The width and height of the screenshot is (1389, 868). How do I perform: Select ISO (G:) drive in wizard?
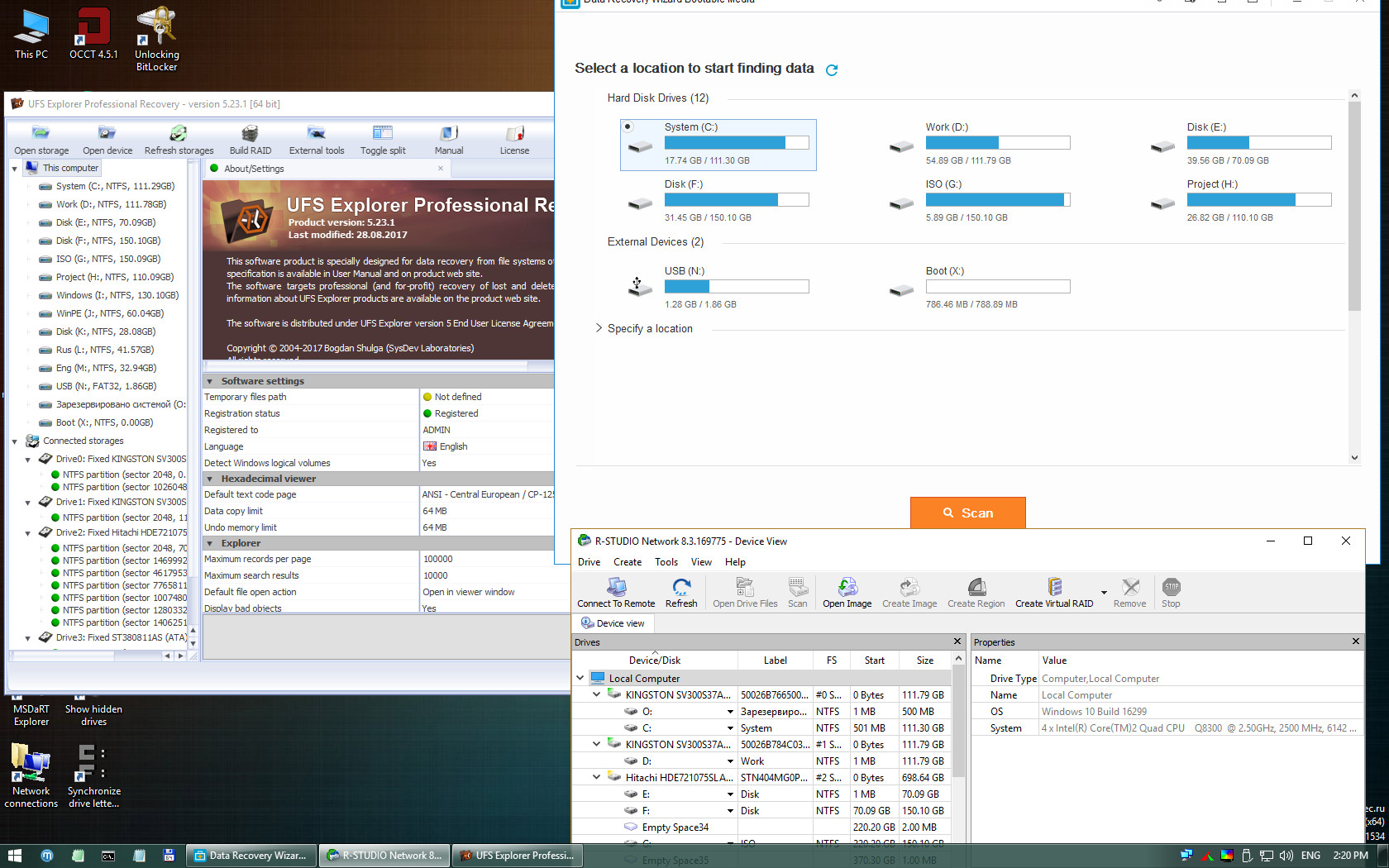click(x=980, y=201)
